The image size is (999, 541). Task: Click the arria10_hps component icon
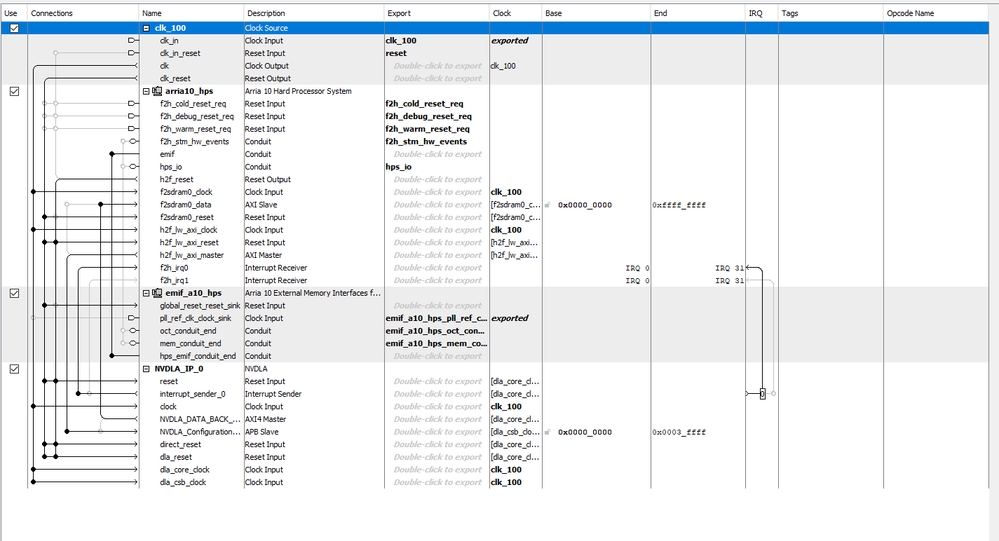tap(157, 91)
